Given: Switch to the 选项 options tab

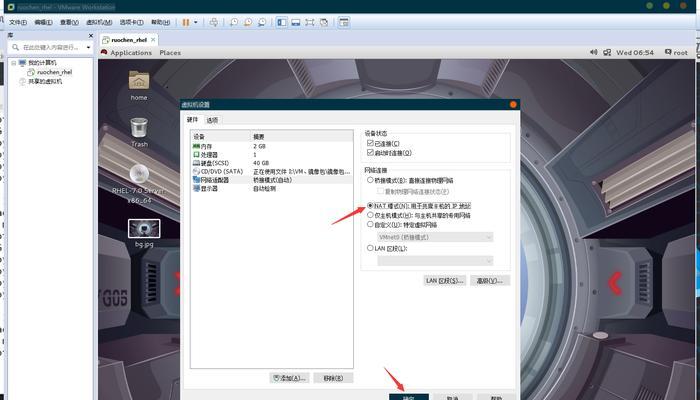Looking at the screenshot, I should click(212, 120).
